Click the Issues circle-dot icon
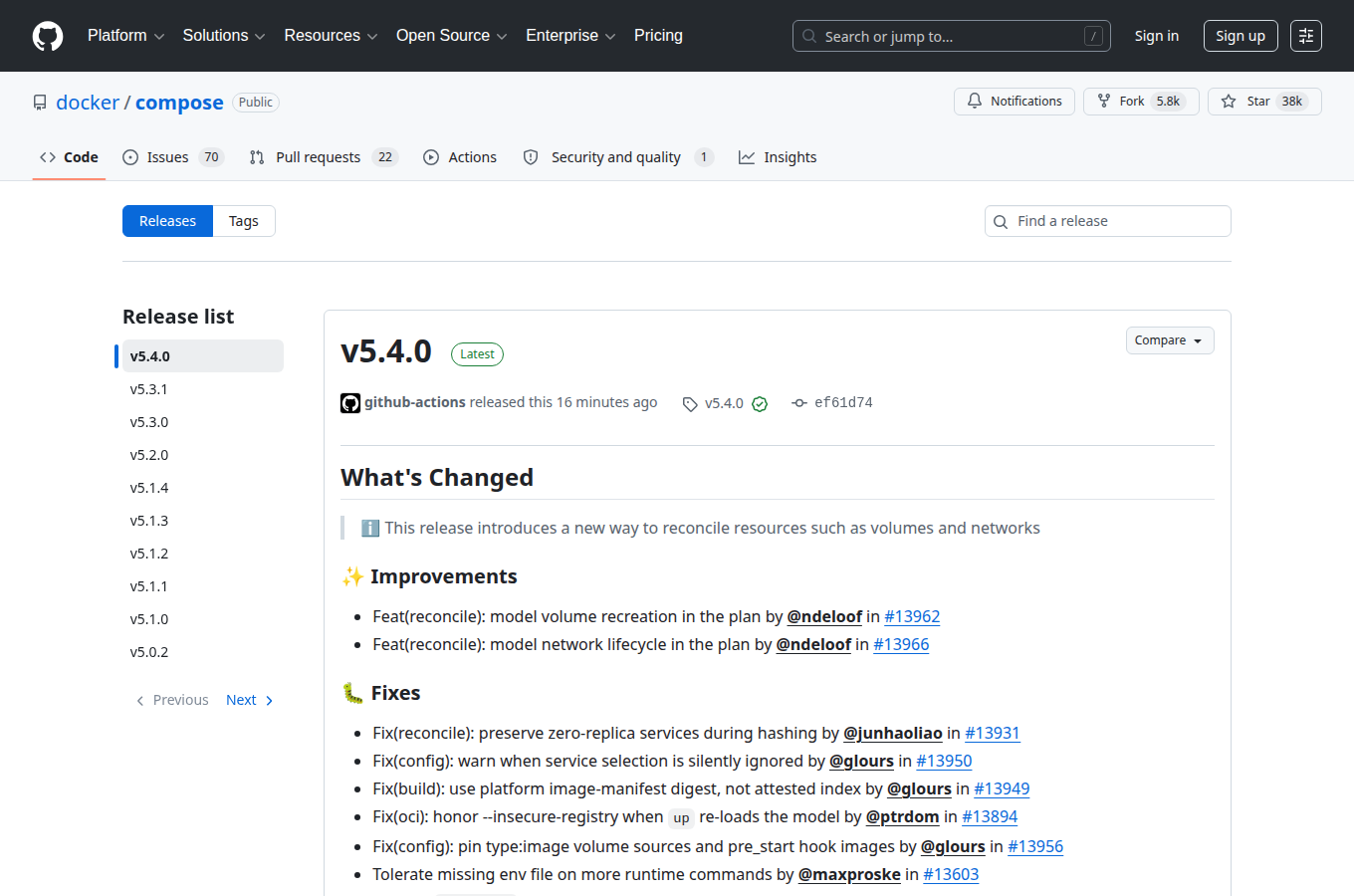The height and width of the screenshot is (896, 1354). tap(130, 157)
